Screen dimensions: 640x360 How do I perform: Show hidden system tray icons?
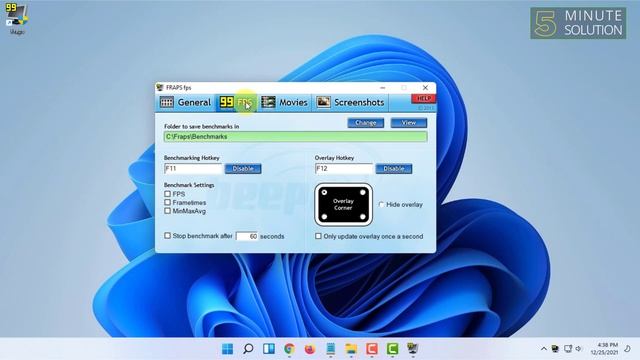point(544,349)
